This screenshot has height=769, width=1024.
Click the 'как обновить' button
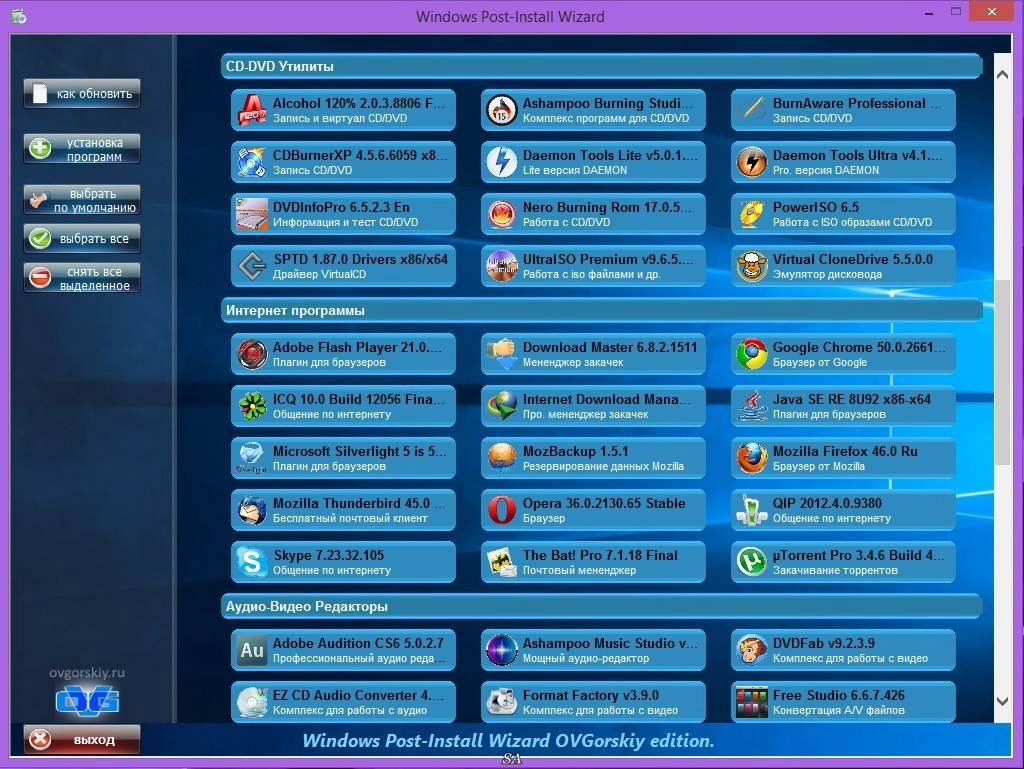click(82, 94)
